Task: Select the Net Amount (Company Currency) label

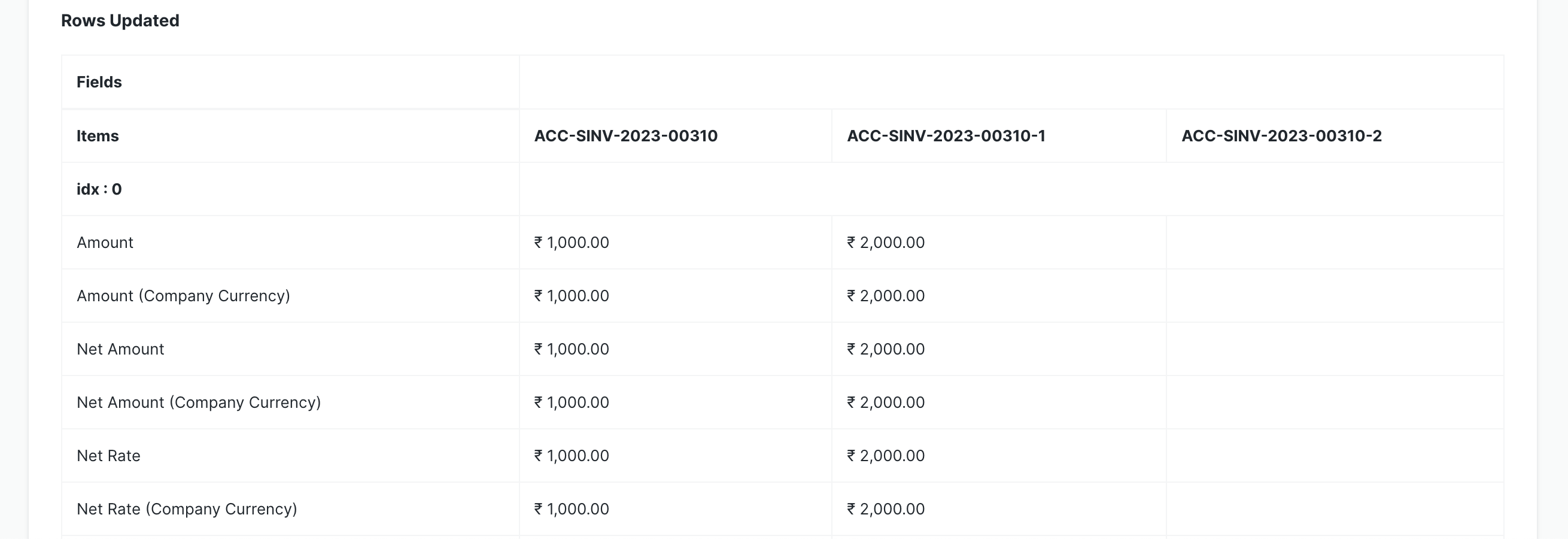Action: tap(199, 402)
